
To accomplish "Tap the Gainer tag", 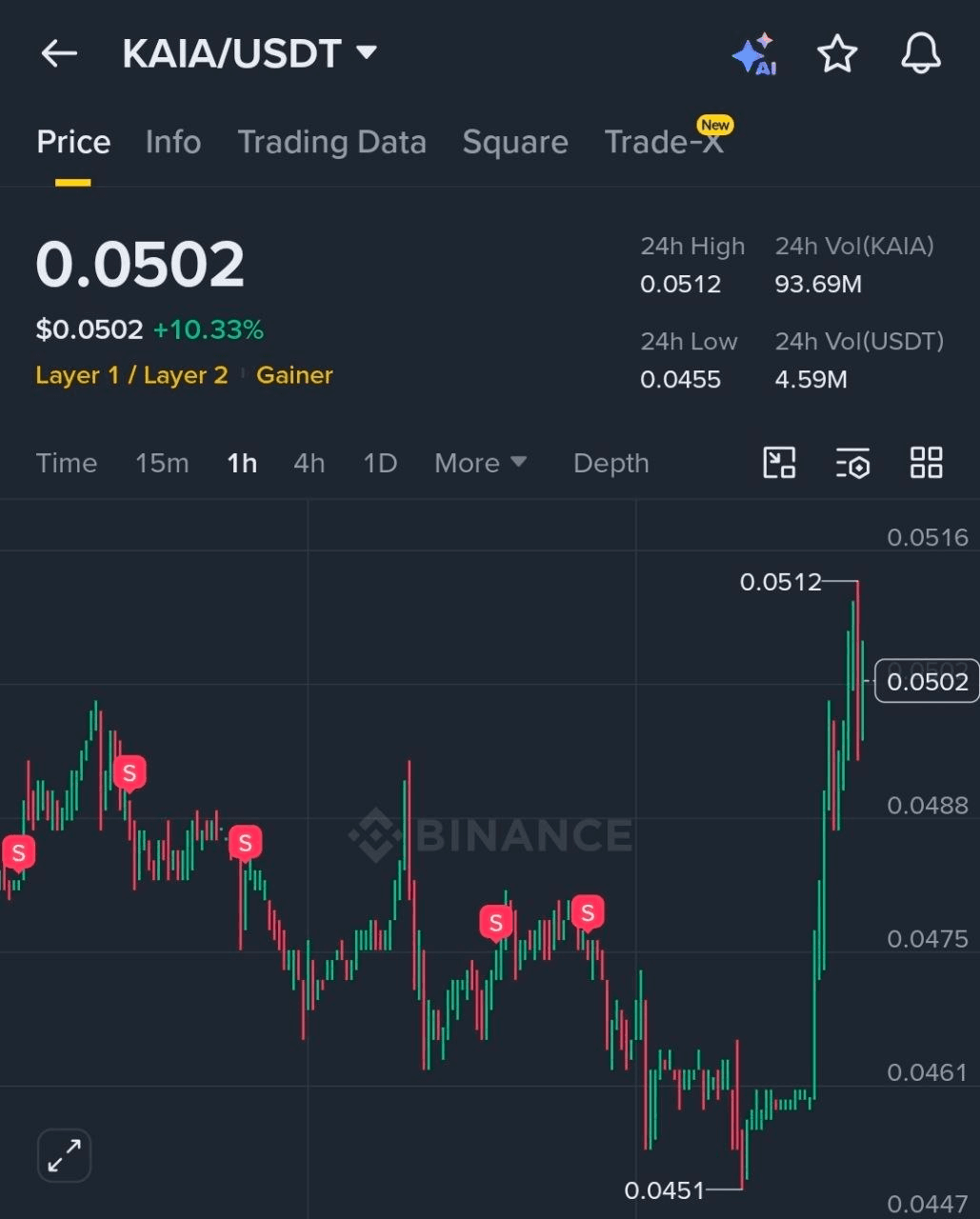I will [x=294, y=375].
